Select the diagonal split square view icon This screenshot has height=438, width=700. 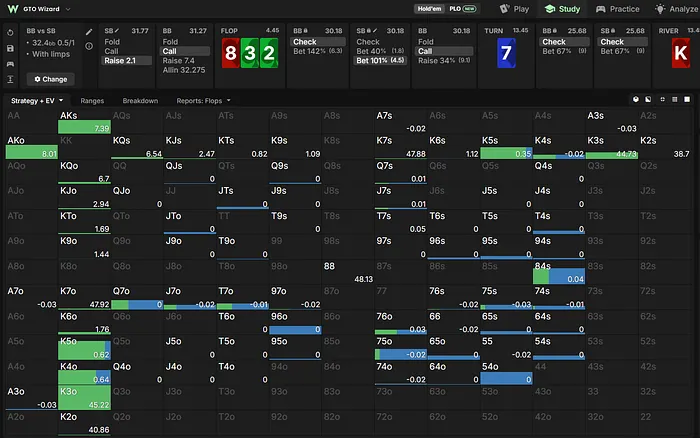point(648,99)
